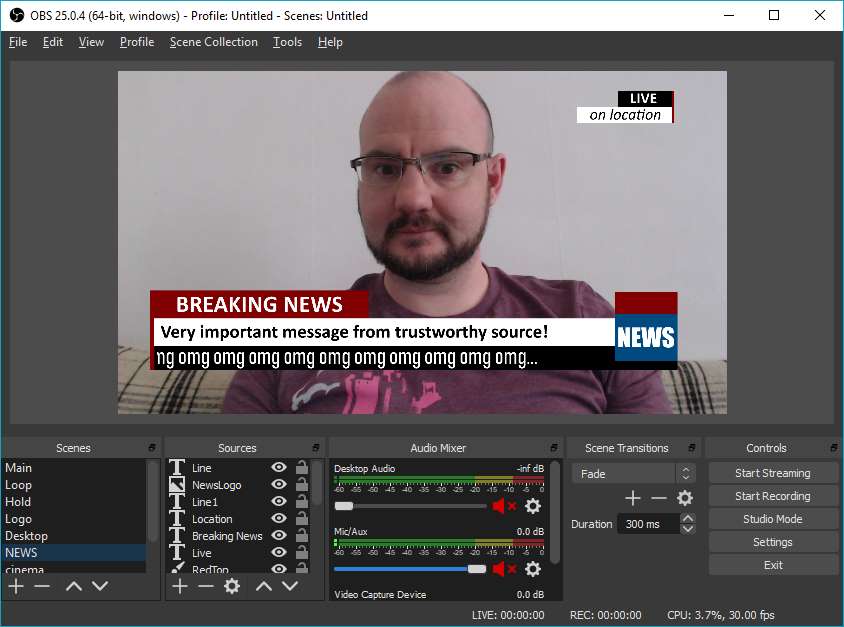Undock the Scene Transitions panel
The image size is (844, 627).
coord(692,448)
